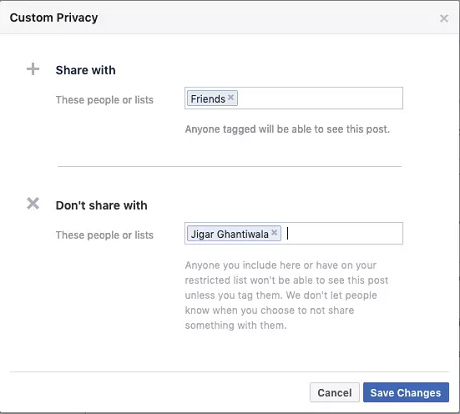Click the Don't share with heading
The height and width of the screenshot is (414, 460).
(x=101, y=205)
